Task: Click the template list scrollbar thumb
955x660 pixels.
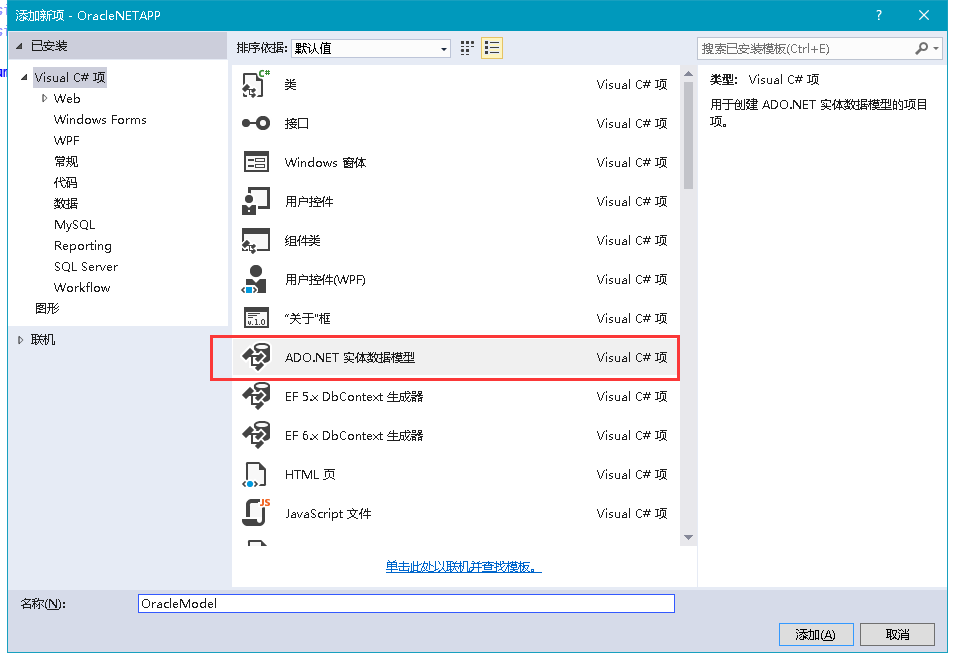Action: pos(688,135)
